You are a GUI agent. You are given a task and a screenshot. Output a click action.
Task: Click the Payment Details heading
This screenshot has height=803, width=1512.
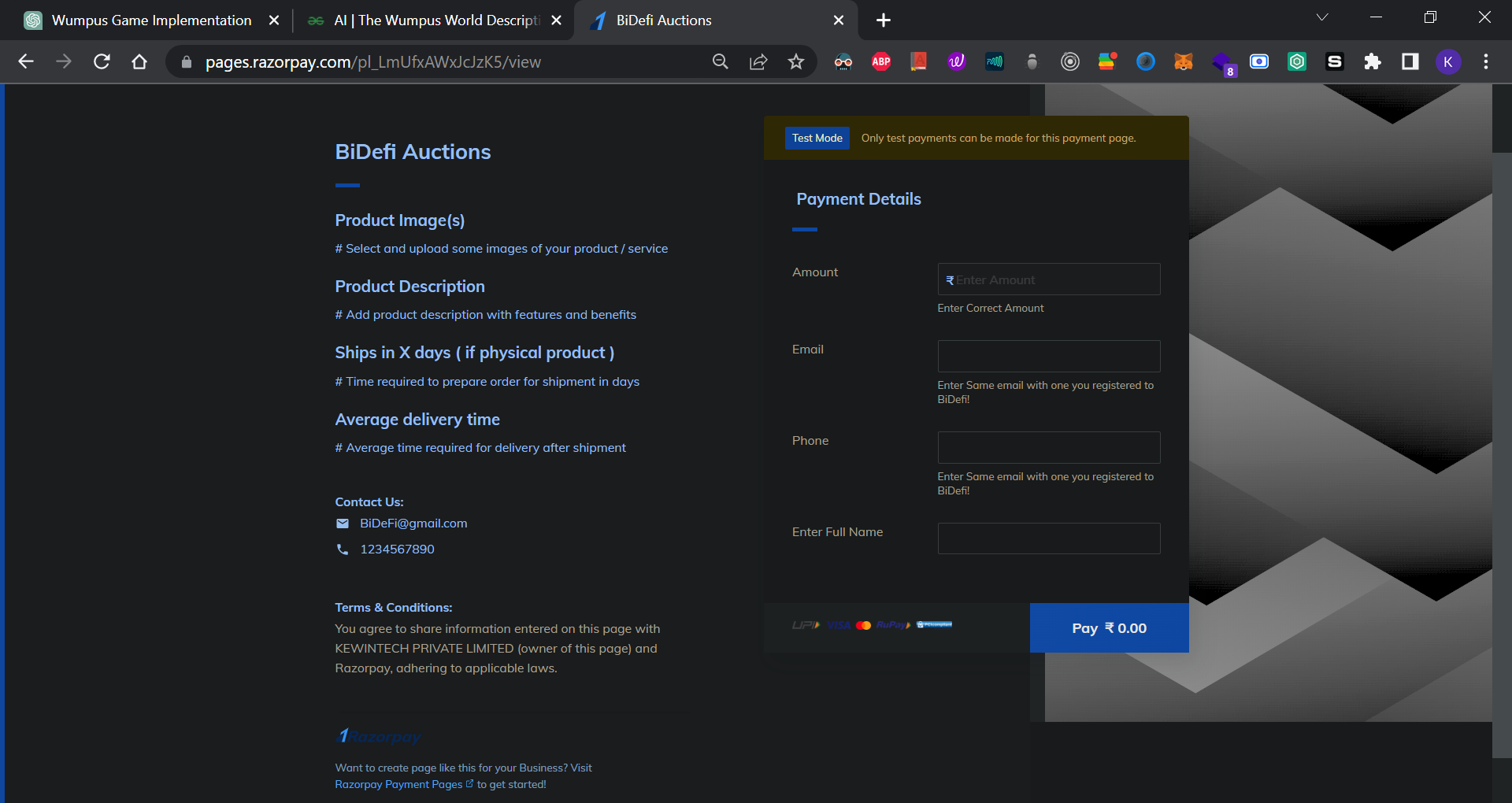click(x=858, y=199)
